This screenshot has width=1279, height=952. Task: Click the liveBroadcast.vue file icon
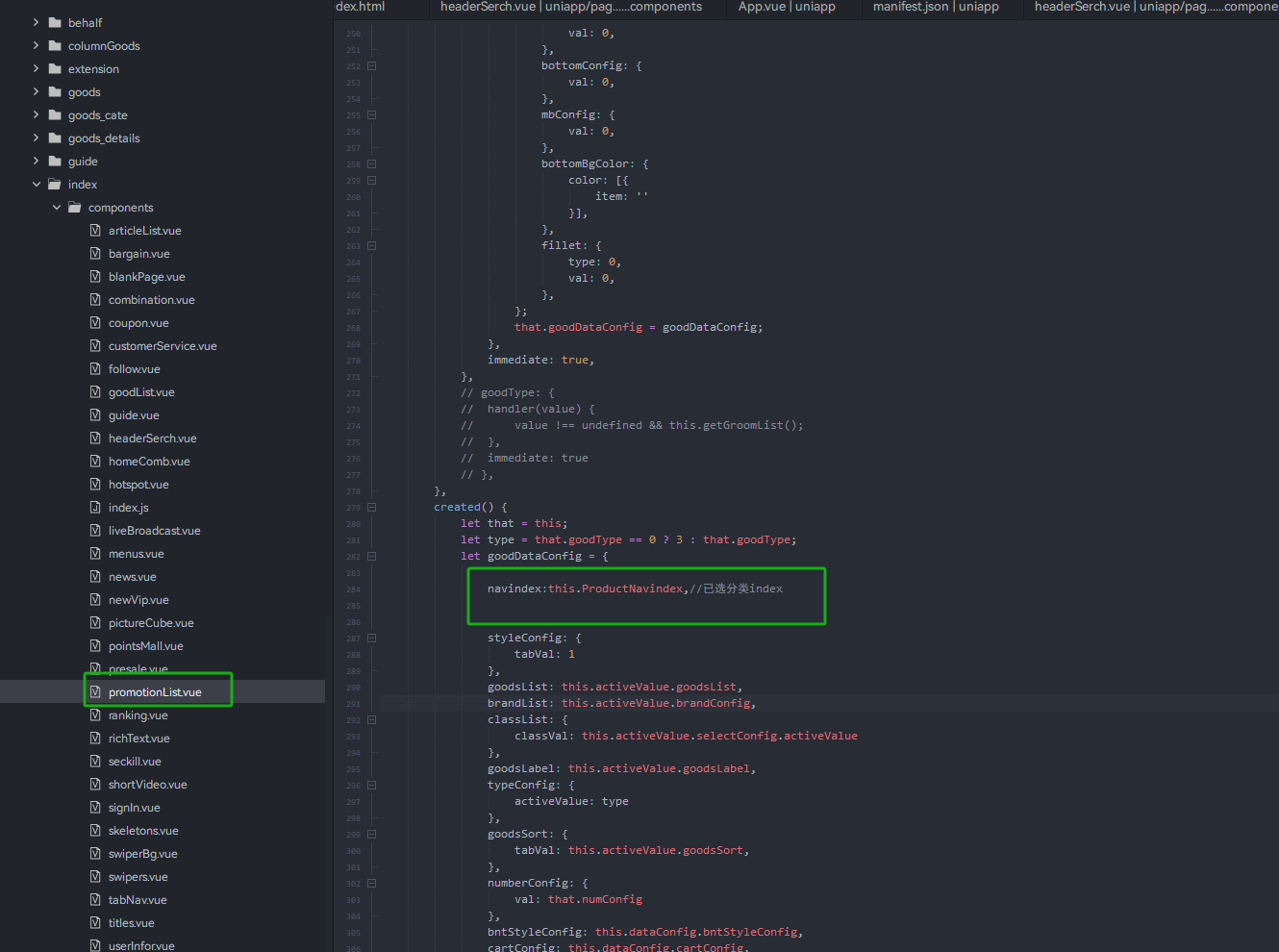(x=95, y=530)
